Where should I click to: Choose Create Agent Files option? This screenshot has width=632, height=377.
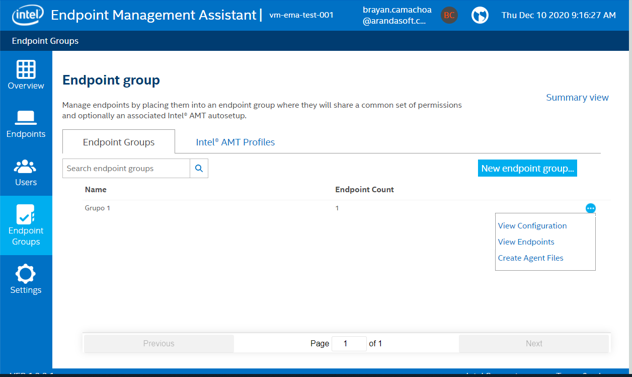[x=530, y=258]
